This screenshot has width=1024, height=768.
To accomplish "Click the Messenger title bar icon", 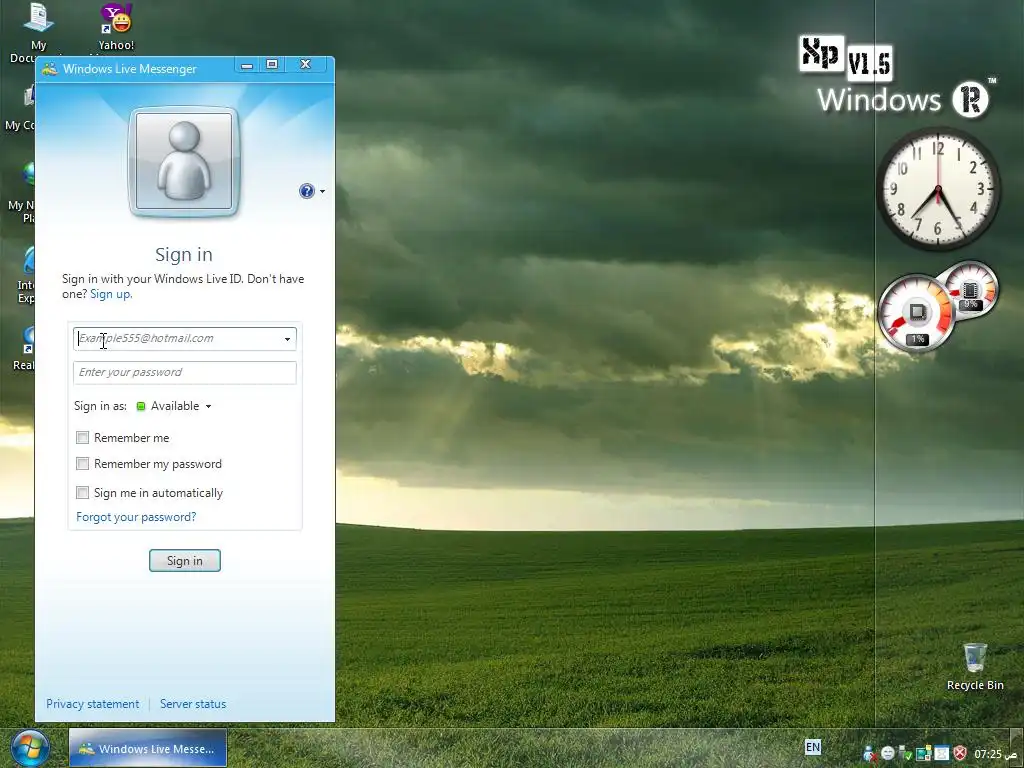I will click(x=50, y=69).
